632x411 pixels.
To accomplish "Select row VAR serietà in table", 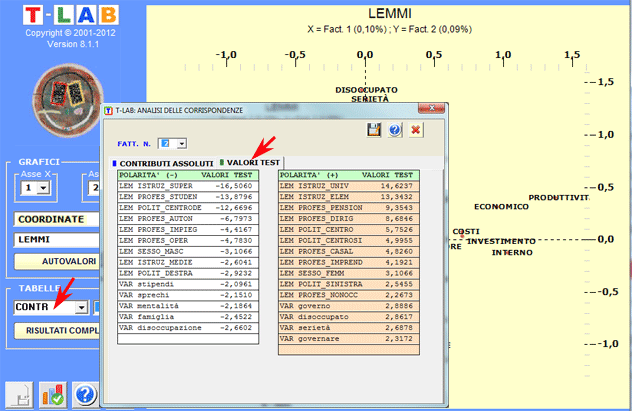I will click(349, 327).
